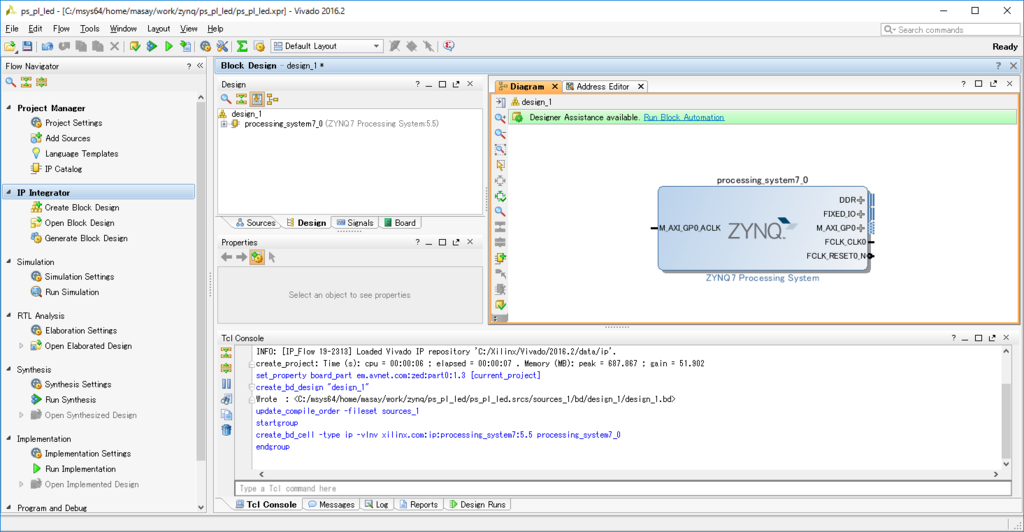Screen dimensions: 1024x532
Task: Click Search commands field
Action: coord(950,29)
